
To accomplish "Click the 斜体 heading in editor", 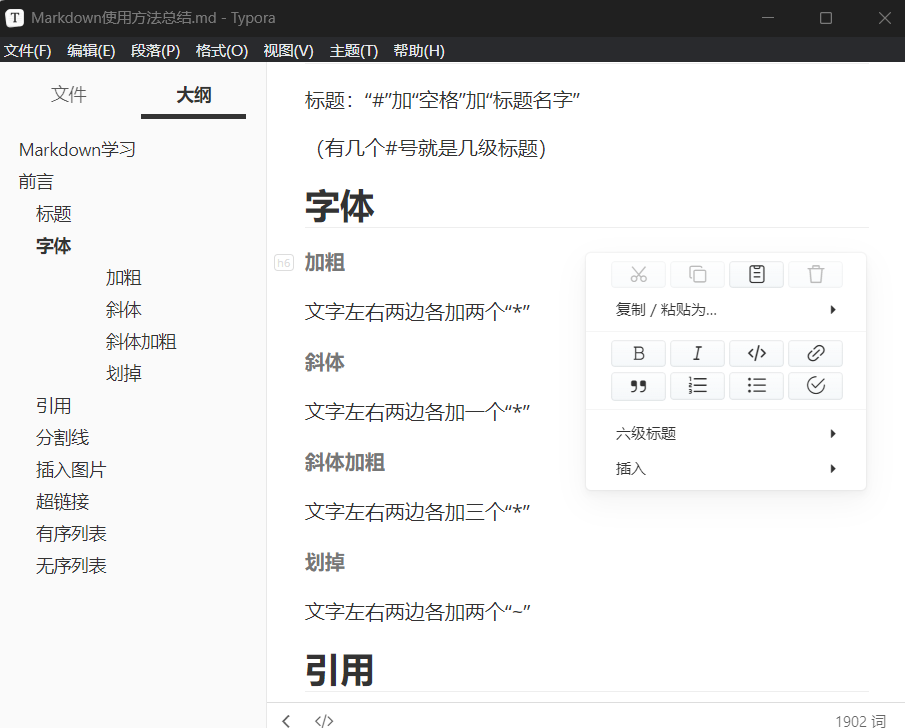I will 324,363.
